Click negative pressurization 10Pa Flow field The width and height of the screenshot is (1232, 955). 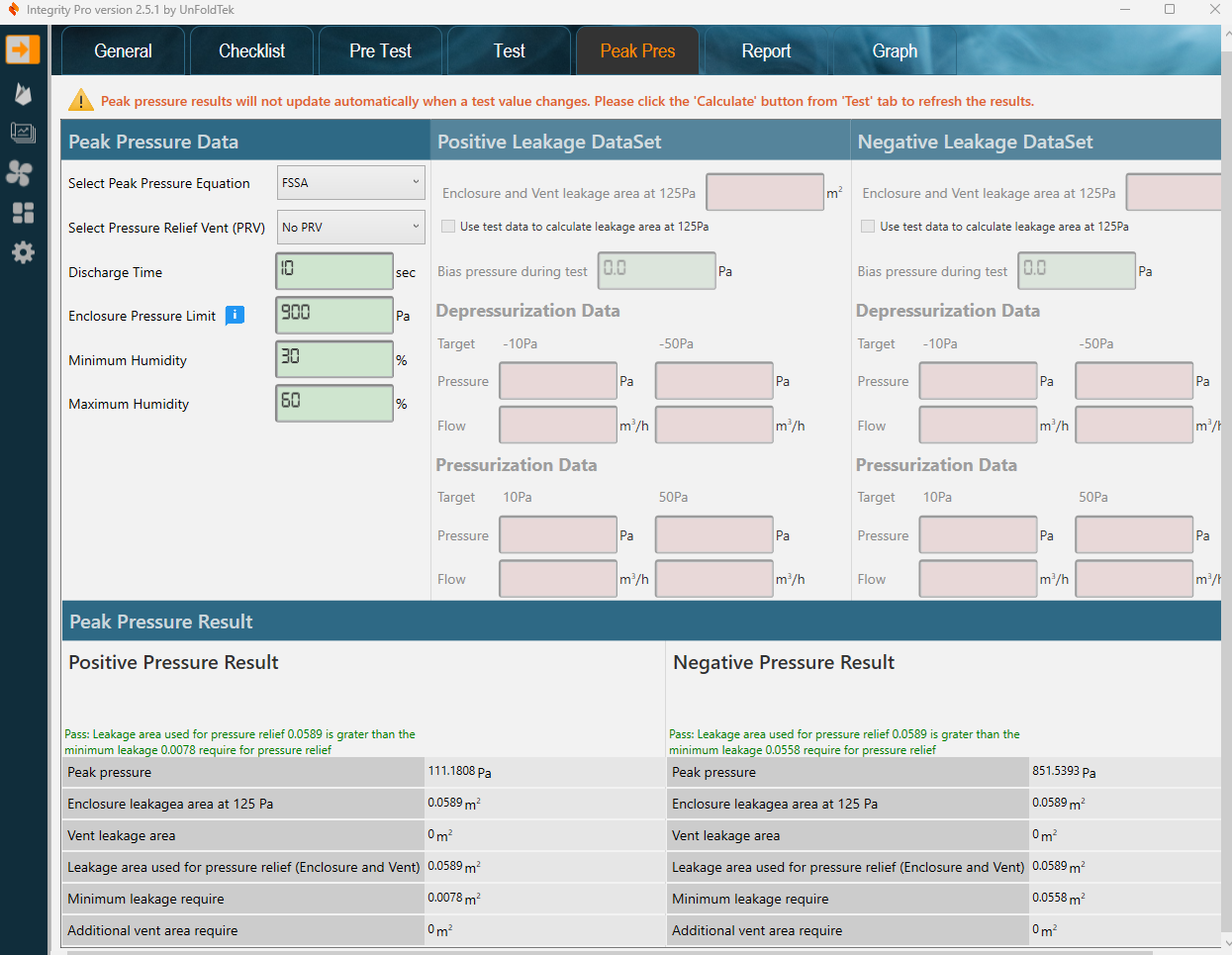978,579
